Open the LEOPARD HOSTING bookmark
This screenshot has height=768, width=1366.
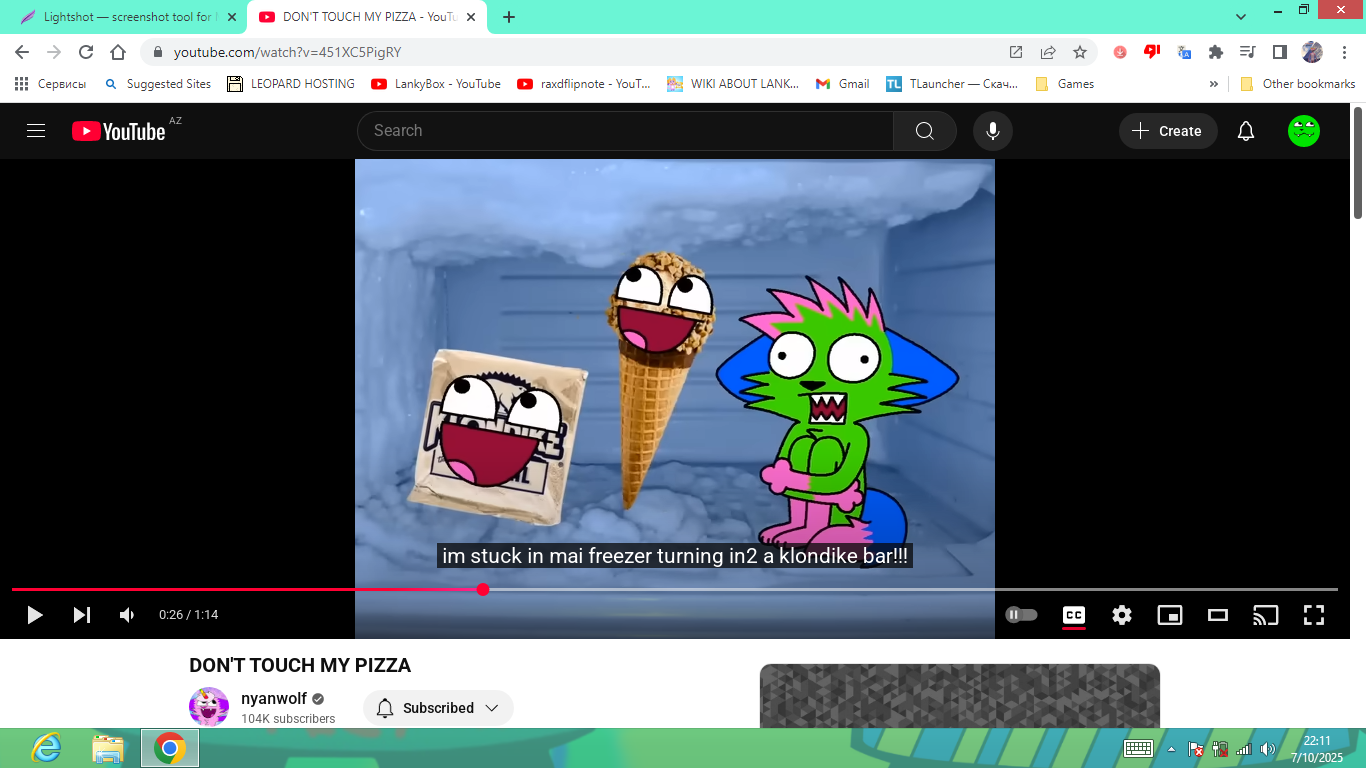[291, 84]
